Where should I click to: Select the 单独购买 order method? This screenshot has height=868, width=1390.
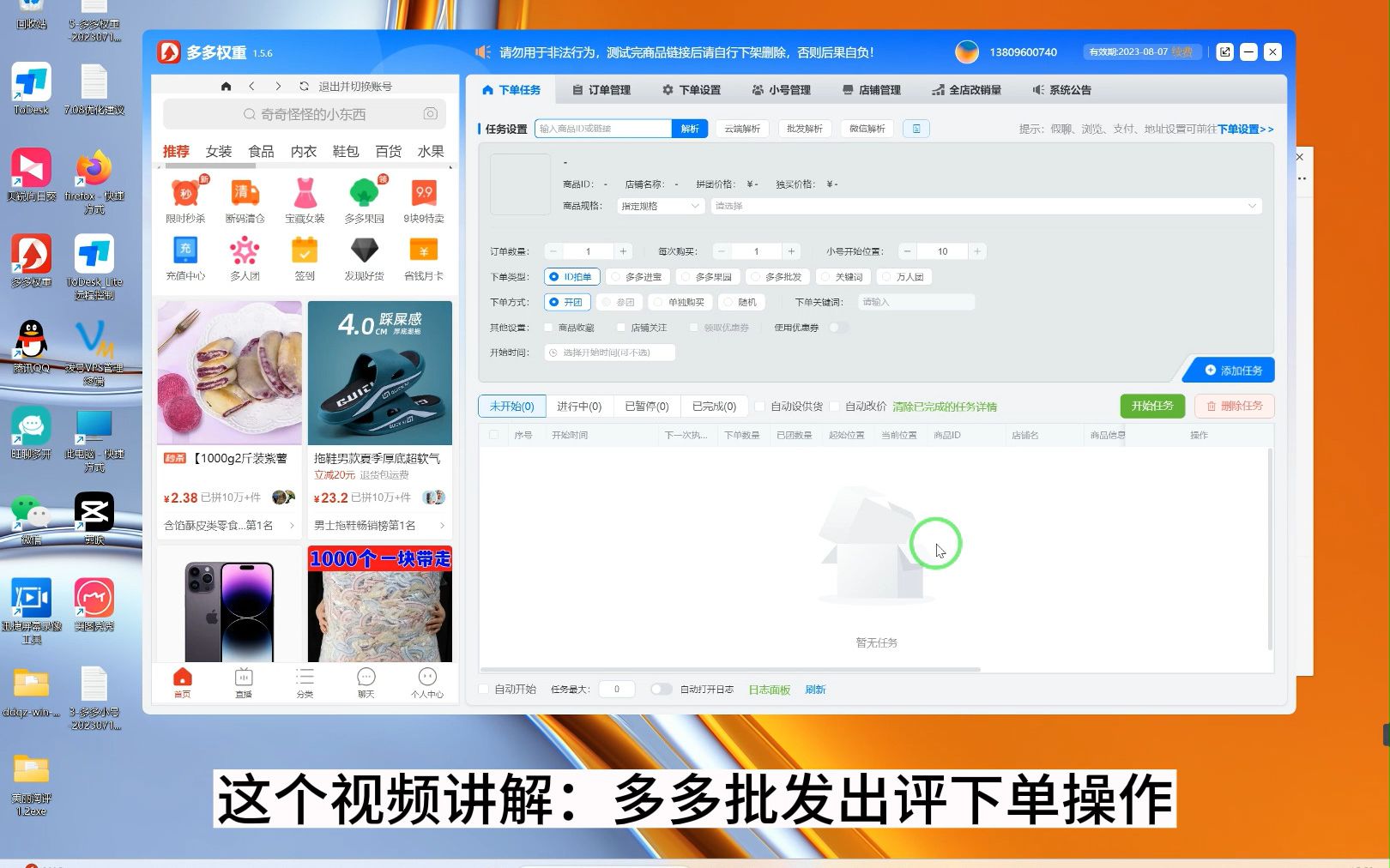[x=680, y=302]
